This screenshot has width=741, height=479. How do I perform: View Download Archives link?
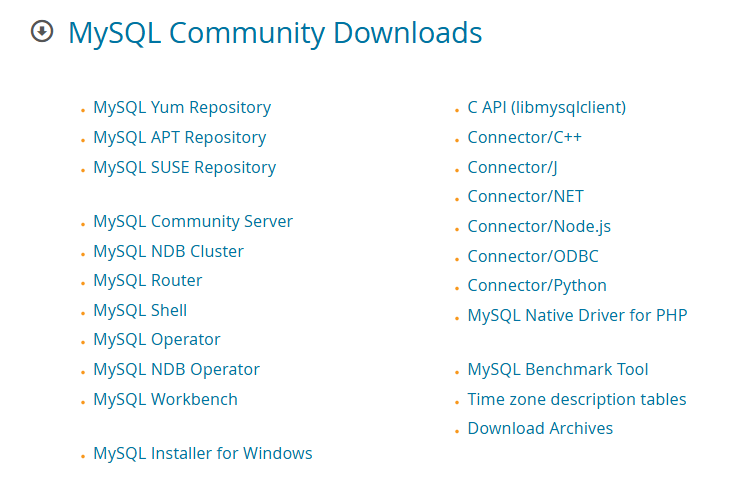[540, 428]
